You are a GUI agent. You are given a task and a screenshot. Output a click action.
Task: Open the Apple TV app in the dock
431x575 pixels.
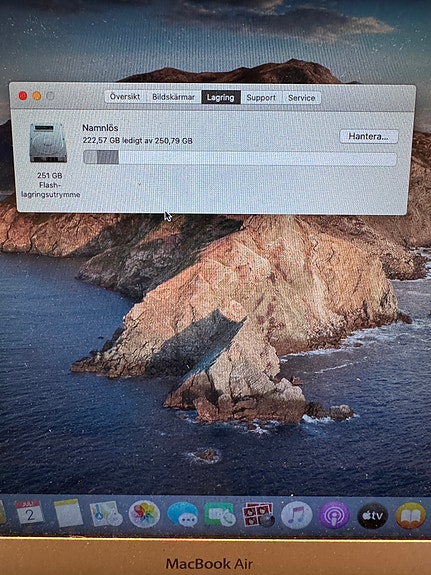(x=373, y=516)
